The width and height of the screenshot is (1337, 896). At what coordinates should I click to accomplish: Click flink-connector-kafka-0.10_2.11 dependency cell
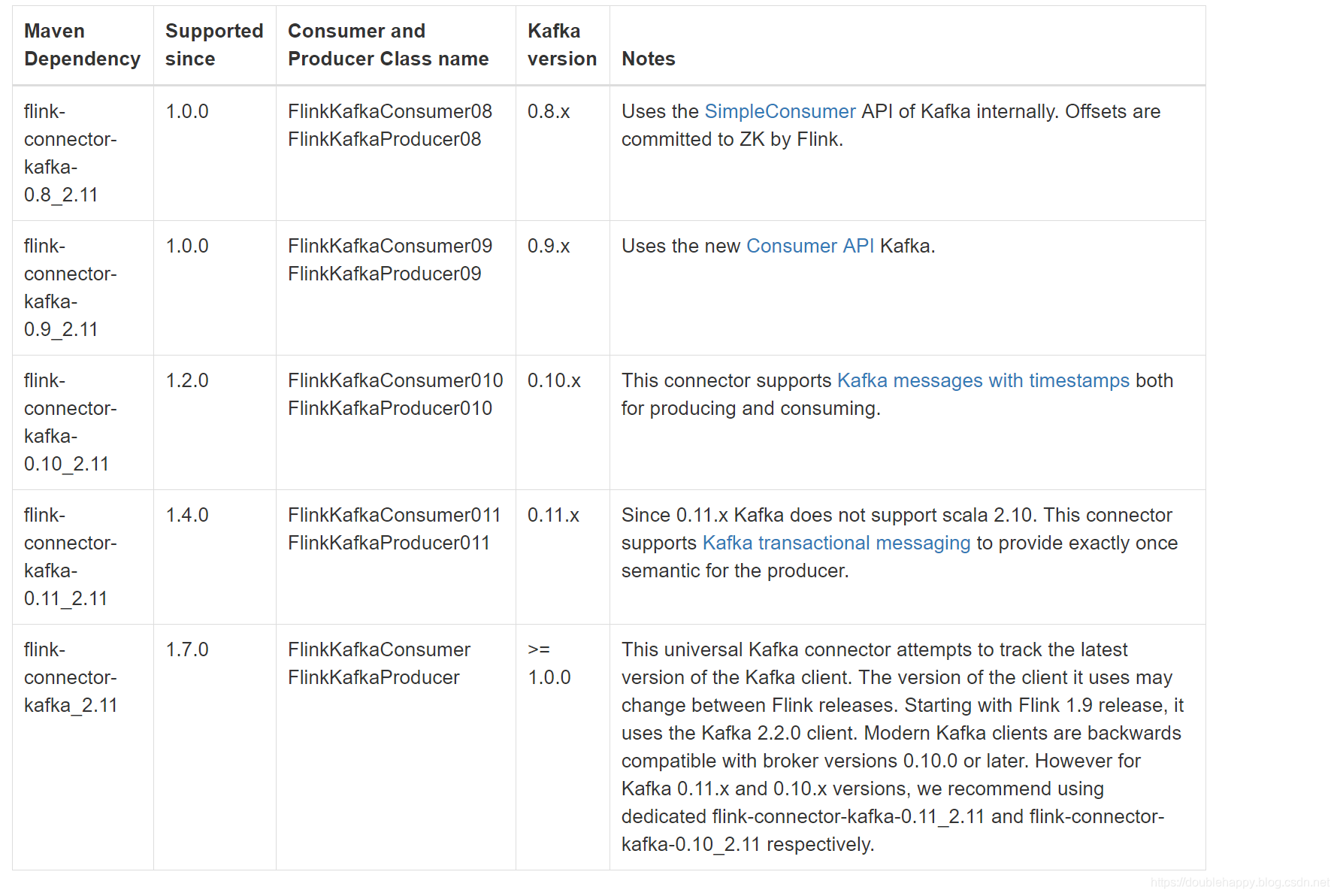pyautogui.click(x=70, y=422)
